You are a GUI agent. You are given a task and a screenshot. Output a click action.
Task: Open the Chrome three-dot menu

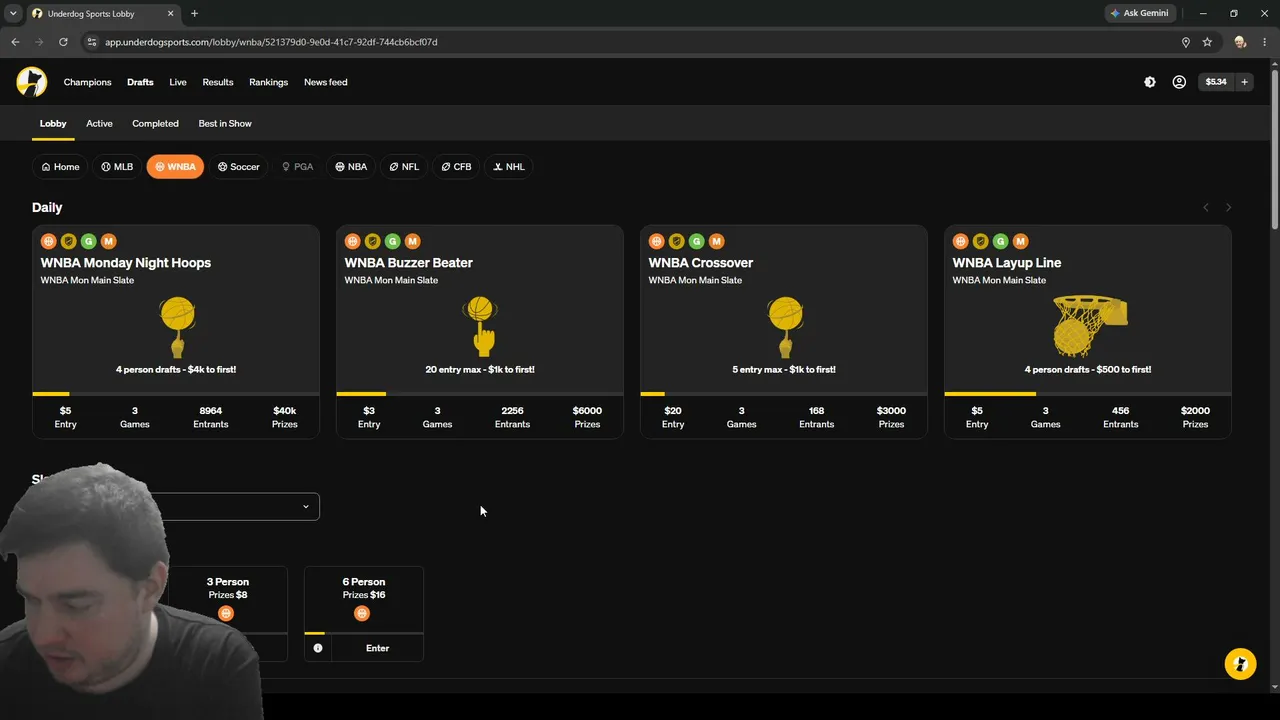(x=1265, y=42)
